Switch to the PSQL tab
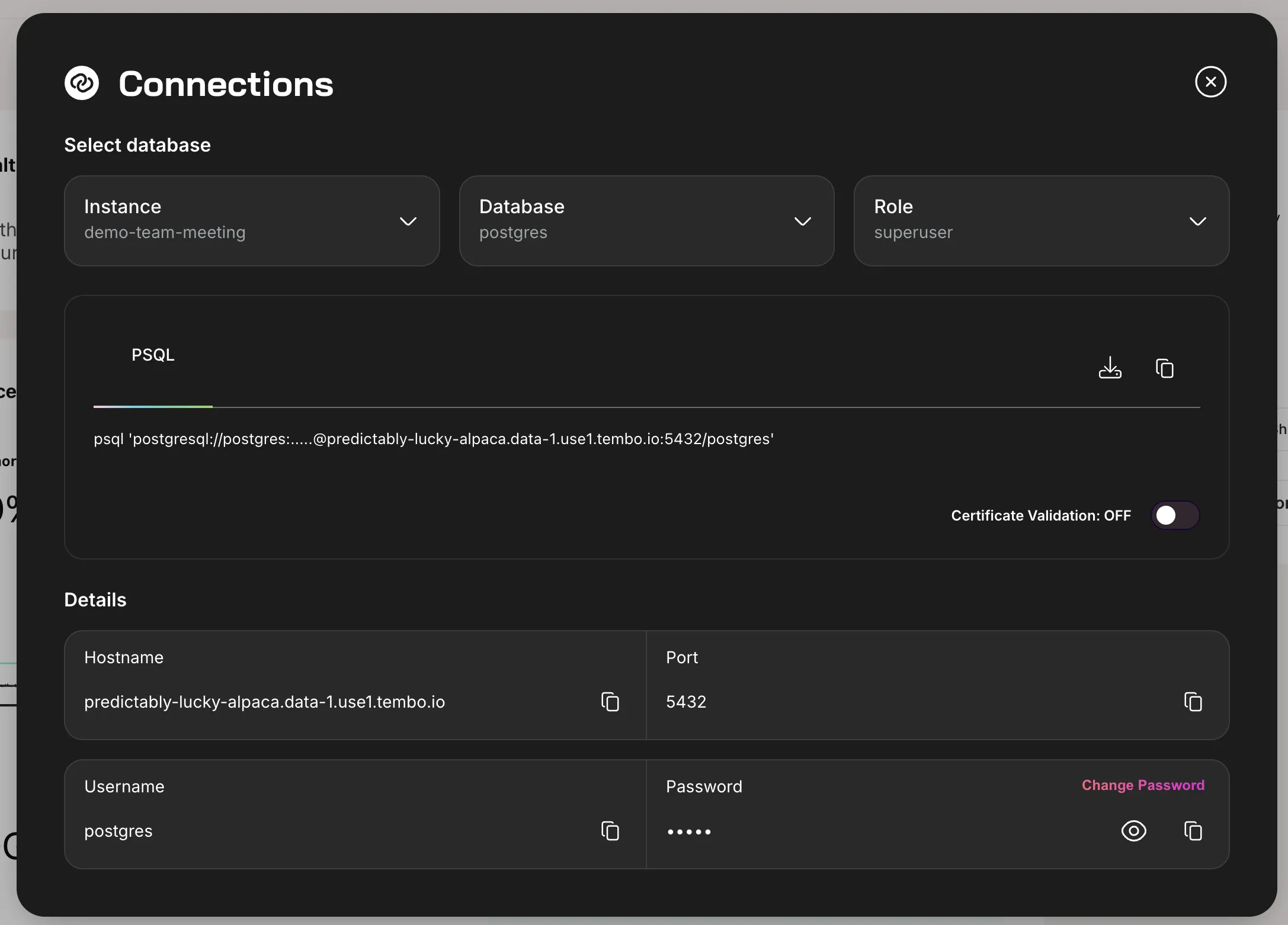This screenshot has width=1288, height=925. 153,355
